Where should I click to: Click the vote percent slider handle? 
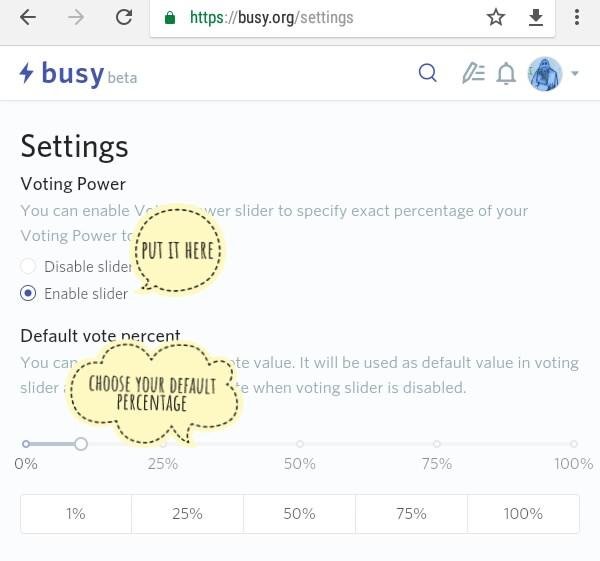click(x=81, y=444)
